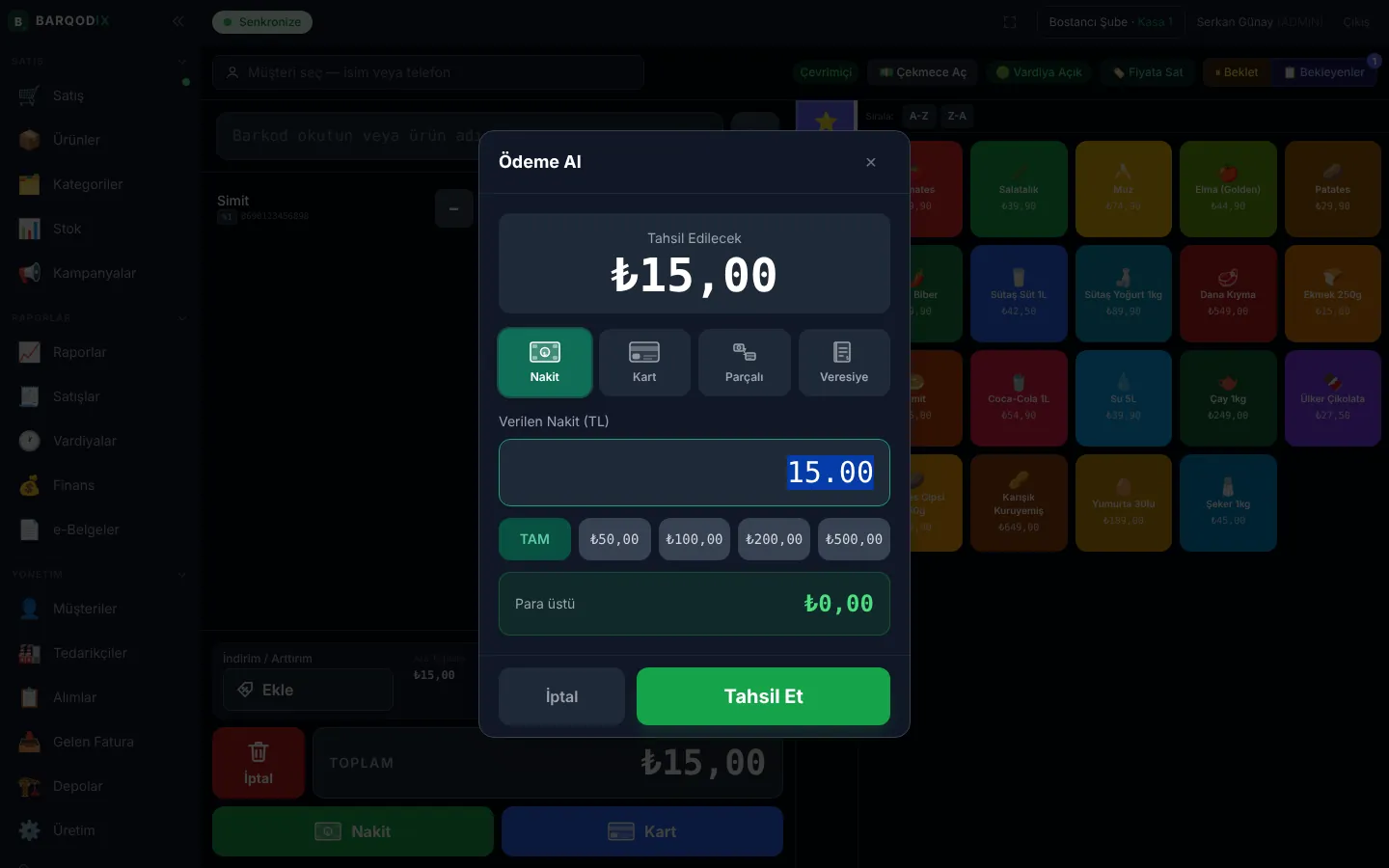
Task: Pick the ₺50,00 quick cash amount
Action: 614,539
